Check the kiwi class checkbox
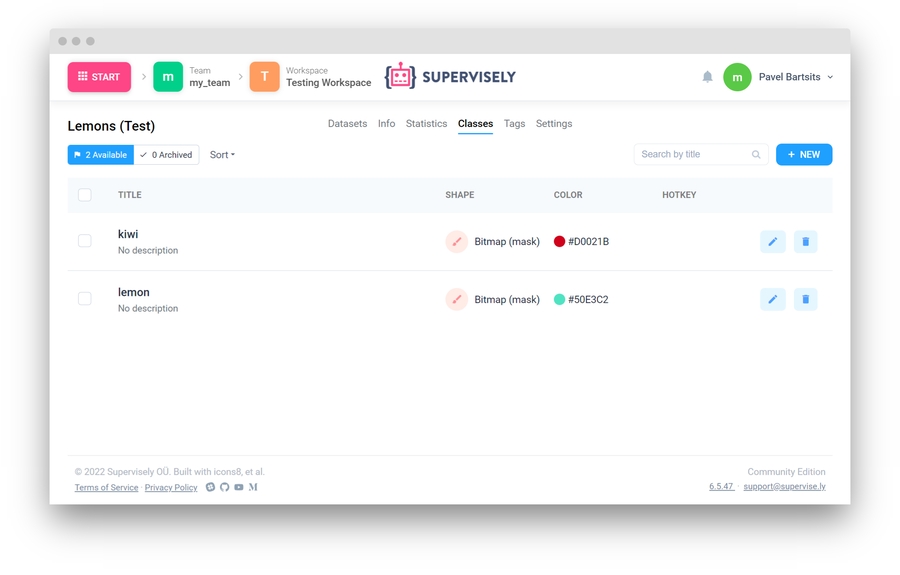Image resolution: width=900 pixels, height=575 pixels. click(85, 241)
